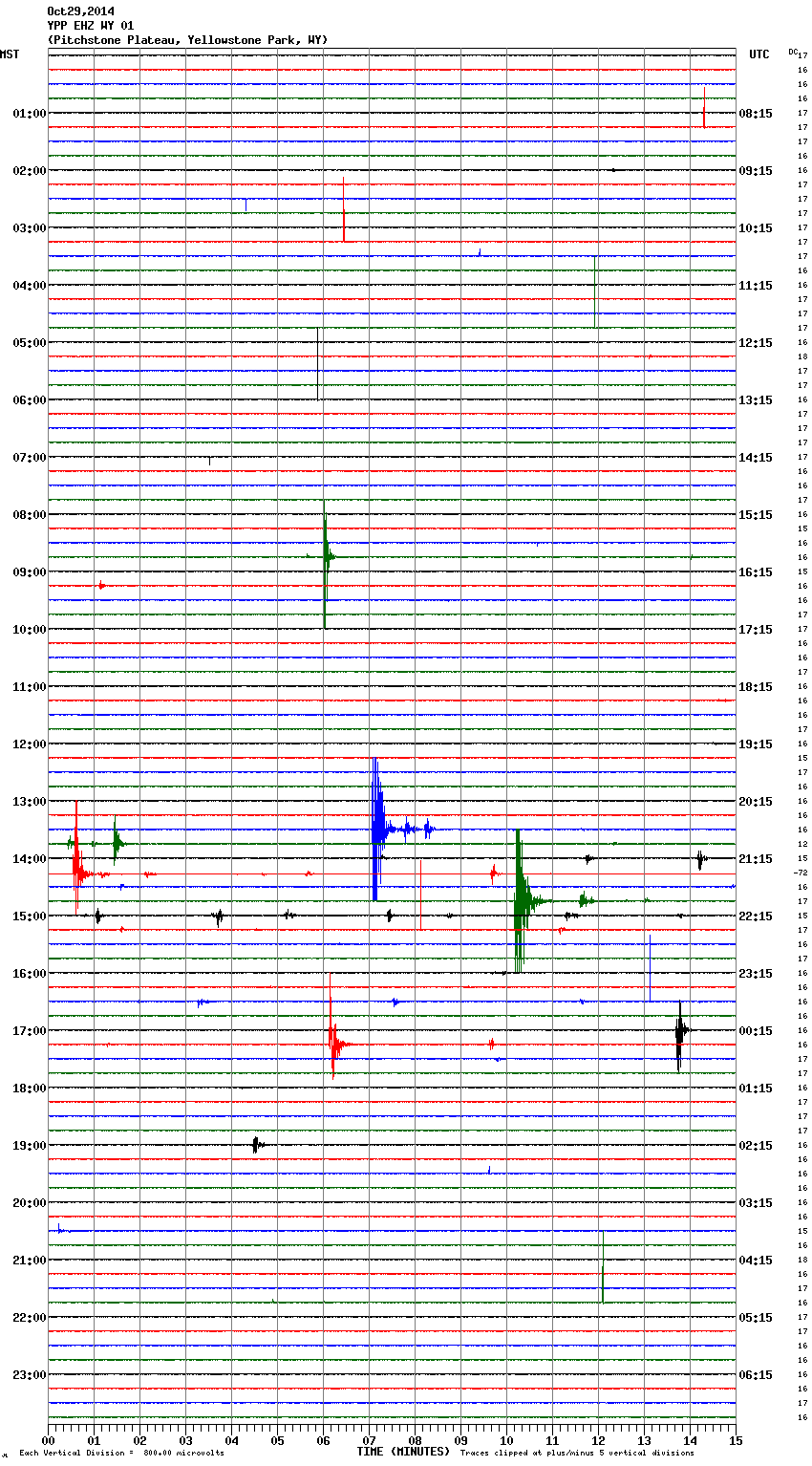Click the UTC time label '05:15'

pyautogui.click(x=756, y=1318)
